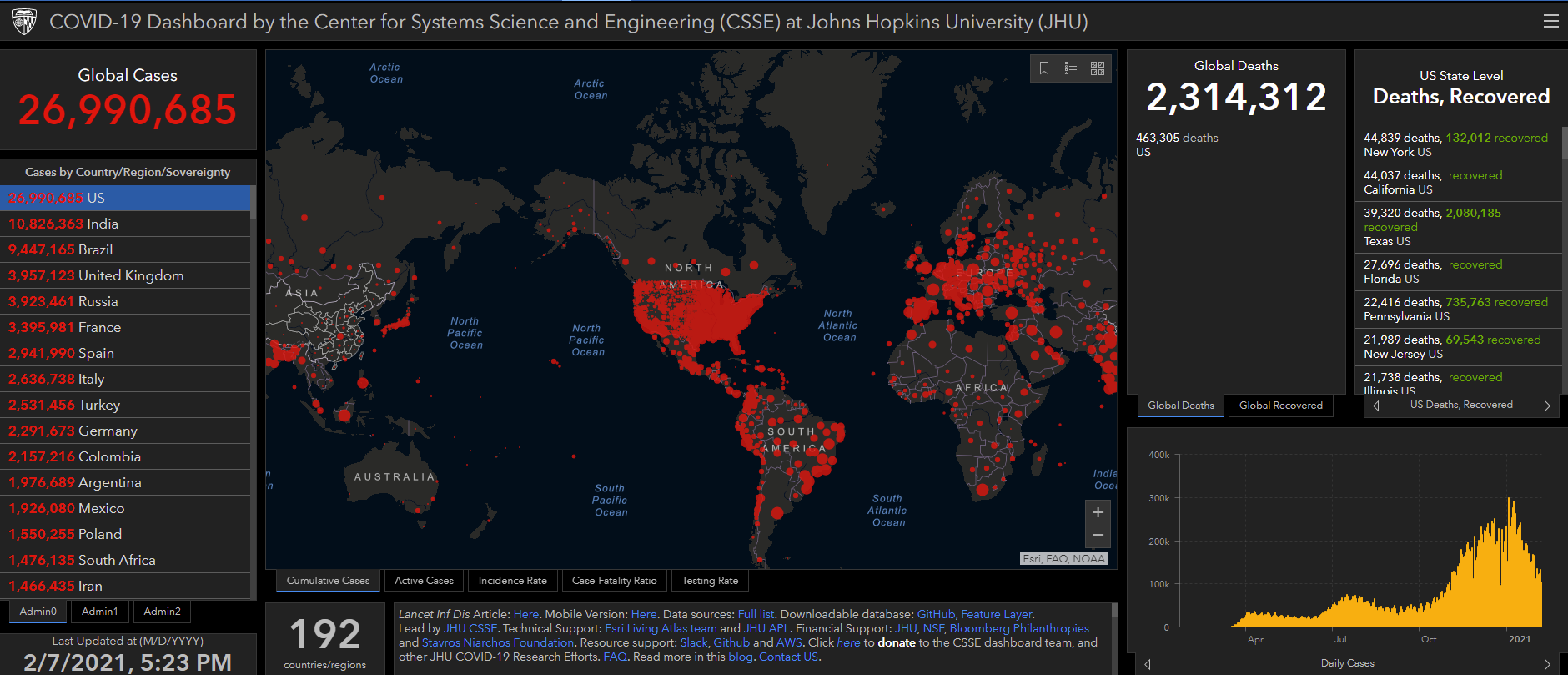1568x675 pixels.
Task: Zoom out on the map
Action: pyautogui.click(x=1098, y=535)
